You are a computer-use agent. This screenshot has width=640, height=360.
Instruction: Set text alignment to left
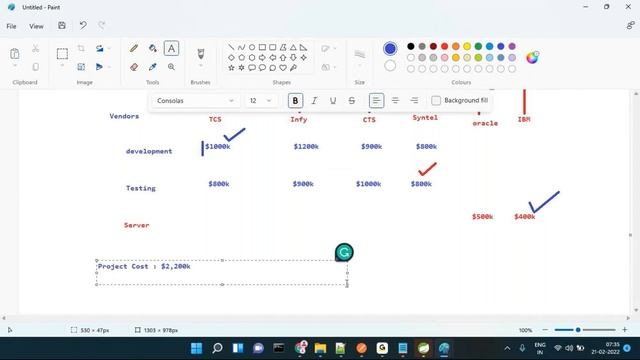(x=376, y=100)
